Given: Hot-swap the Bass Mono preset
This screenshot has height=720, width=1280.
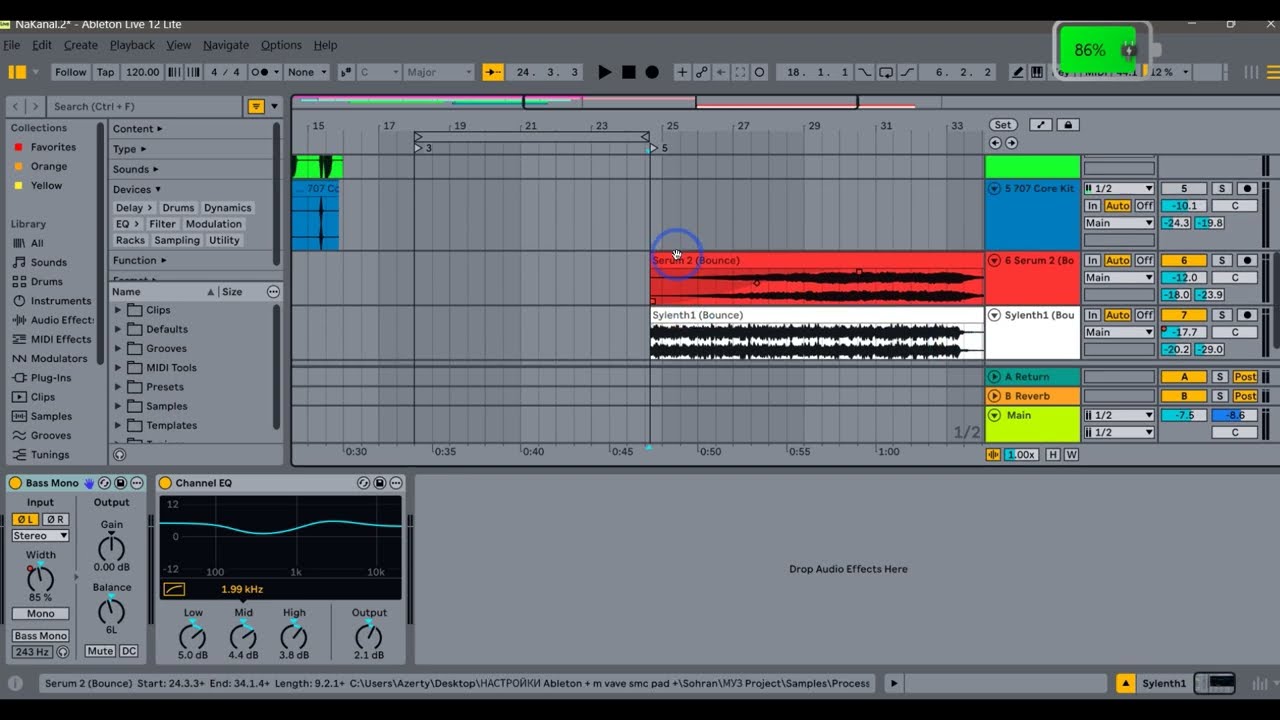Looking at the screenshot, I should pos(104,483).
